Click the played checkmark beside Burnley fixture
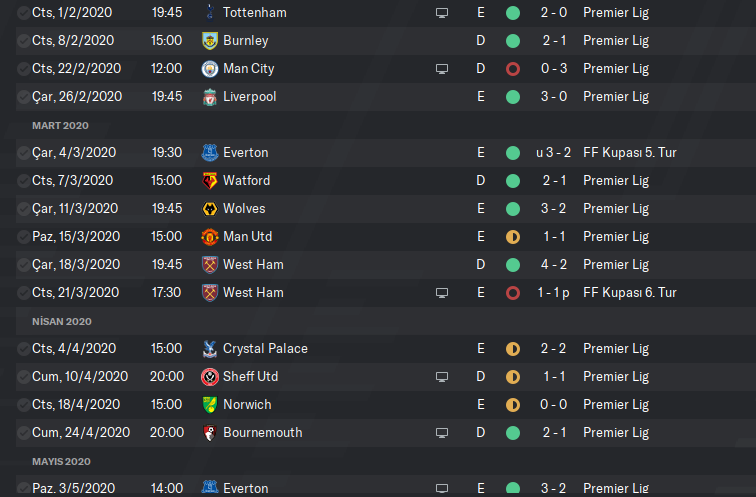The image size is (756, 497). pyautogui.click(x=23, y=41)
